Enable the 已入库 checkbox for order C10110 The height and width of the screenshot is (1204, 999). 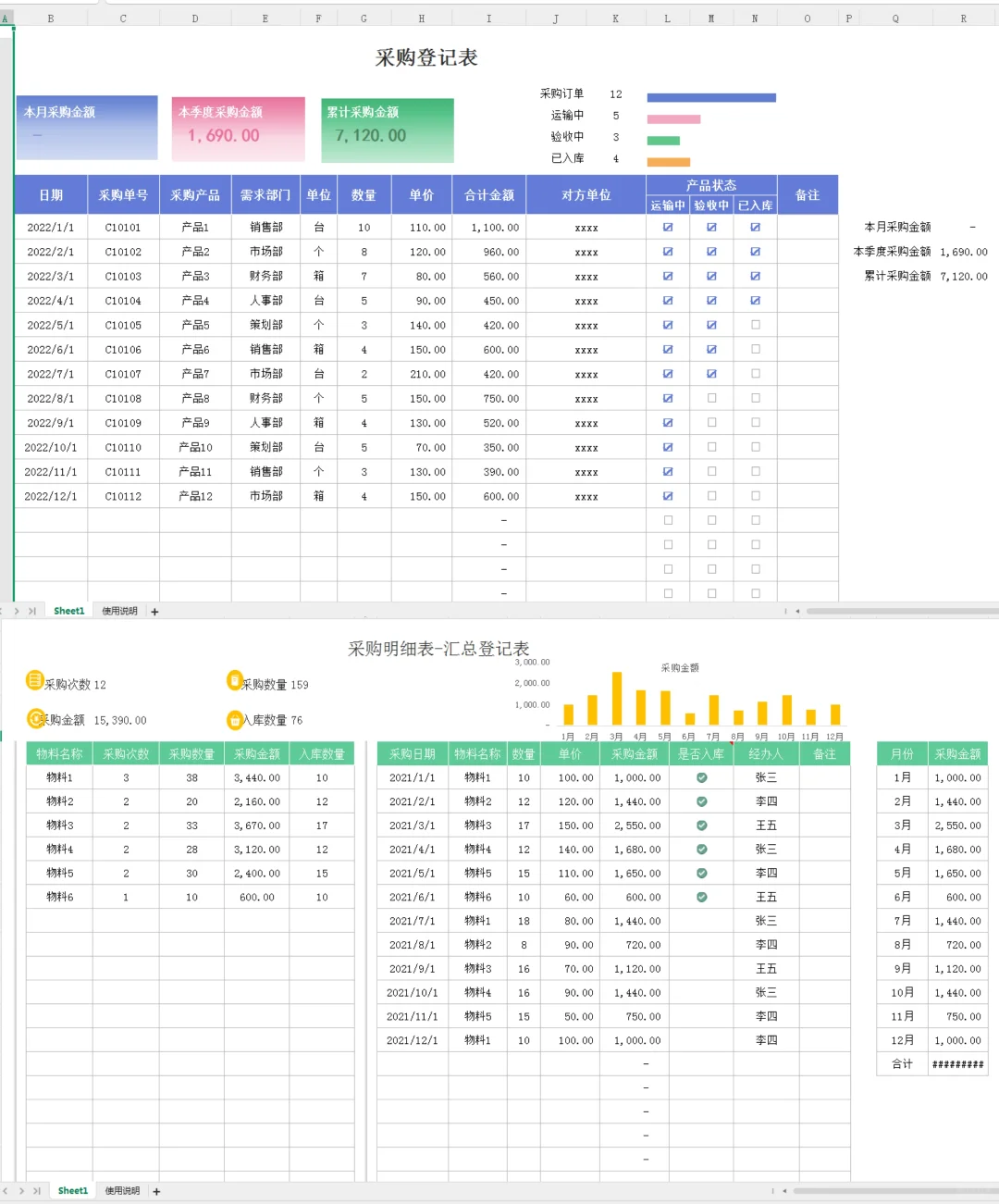[x=756, y=447]
